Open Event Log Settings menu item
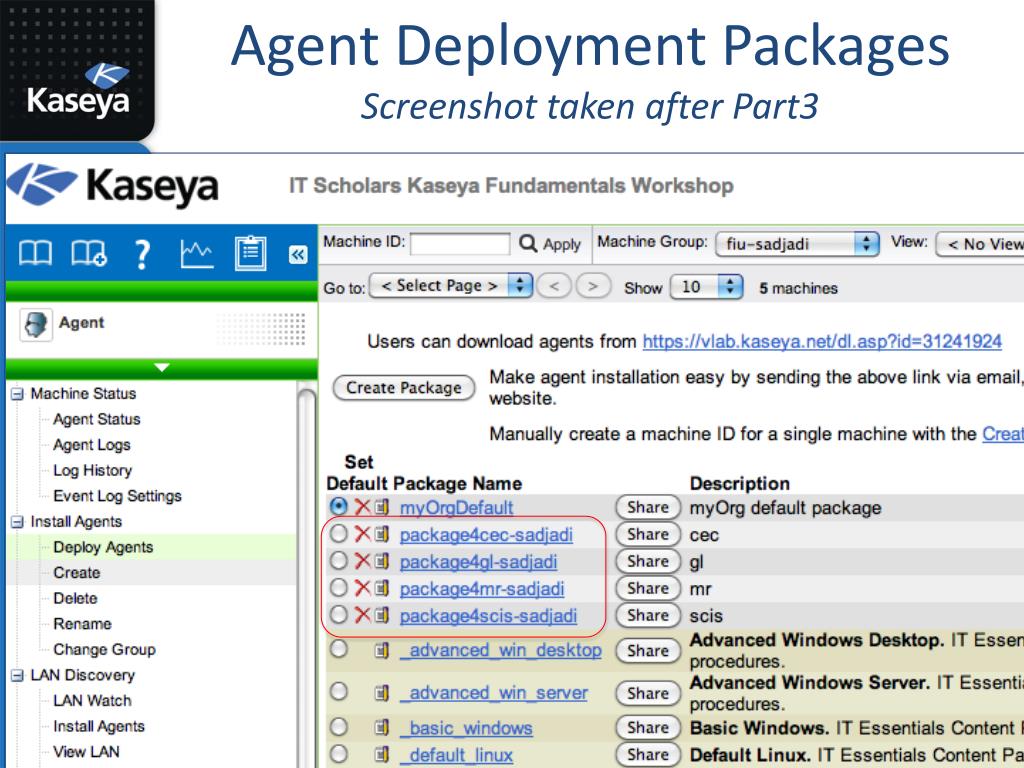1024x768 pixels. [x=118, y=496]
